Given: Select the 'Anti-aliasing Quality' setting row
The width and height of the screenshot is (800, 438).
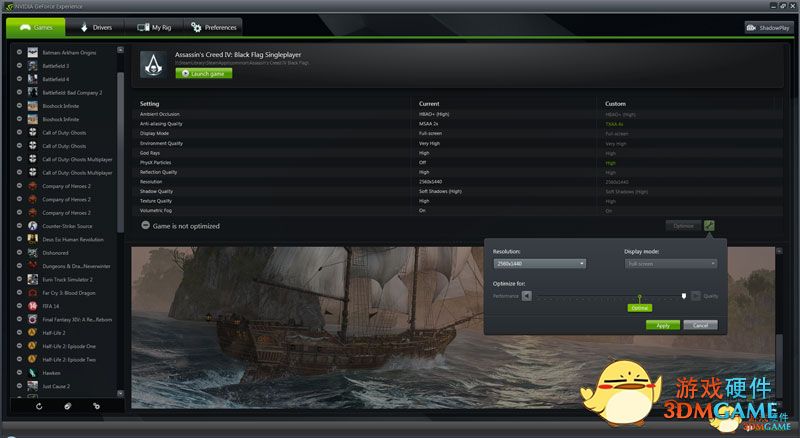Looking at the screenshot, I should pos(457,124).
